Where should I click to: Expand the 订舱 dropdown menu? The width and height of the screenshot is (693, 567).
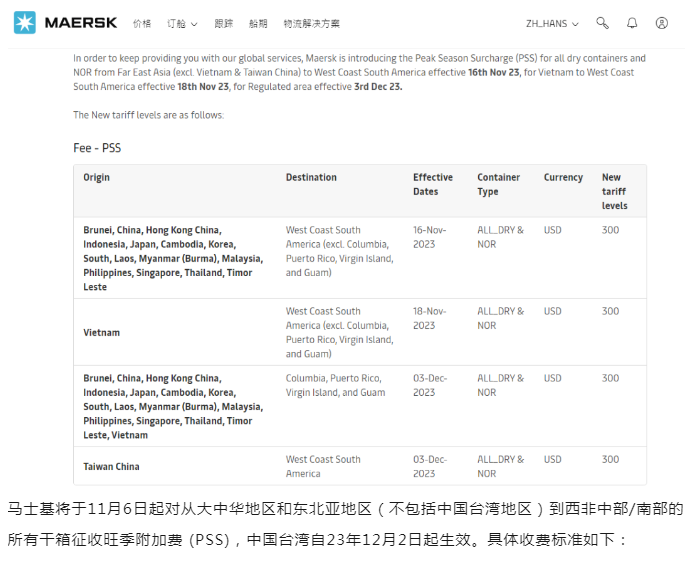182,23
